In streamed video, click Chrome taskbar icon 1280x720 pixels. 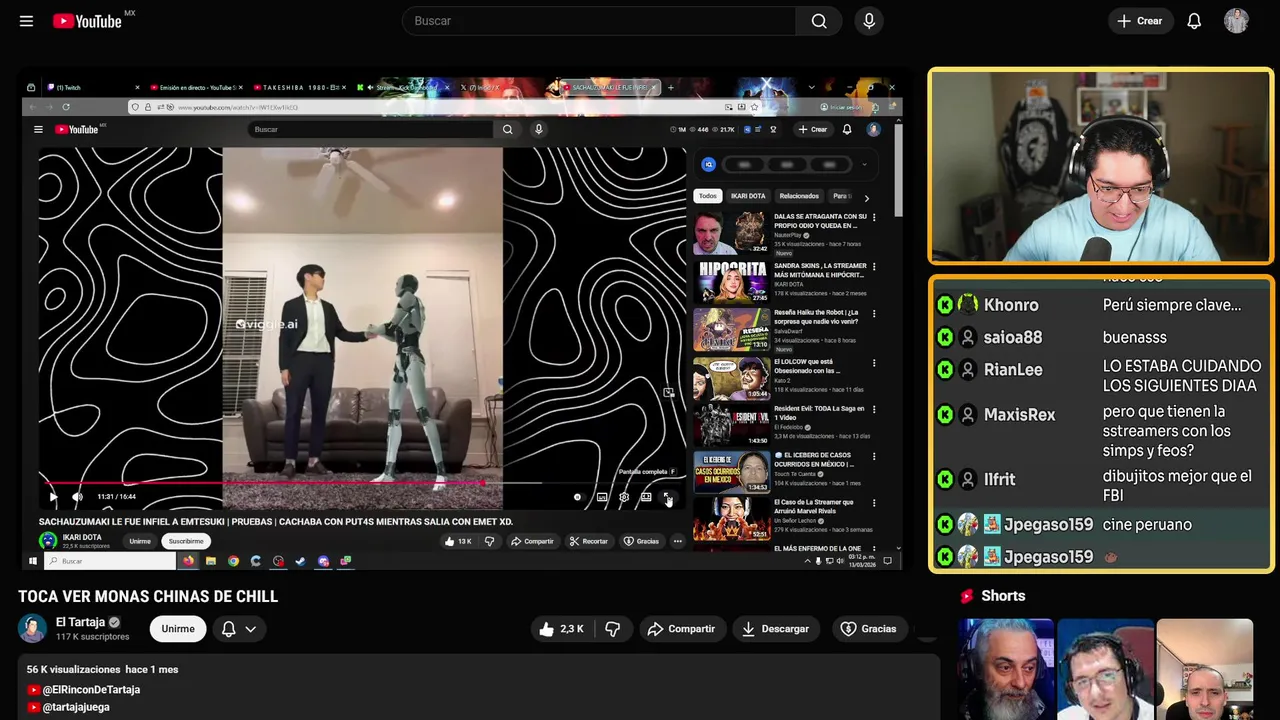[234, 561]
